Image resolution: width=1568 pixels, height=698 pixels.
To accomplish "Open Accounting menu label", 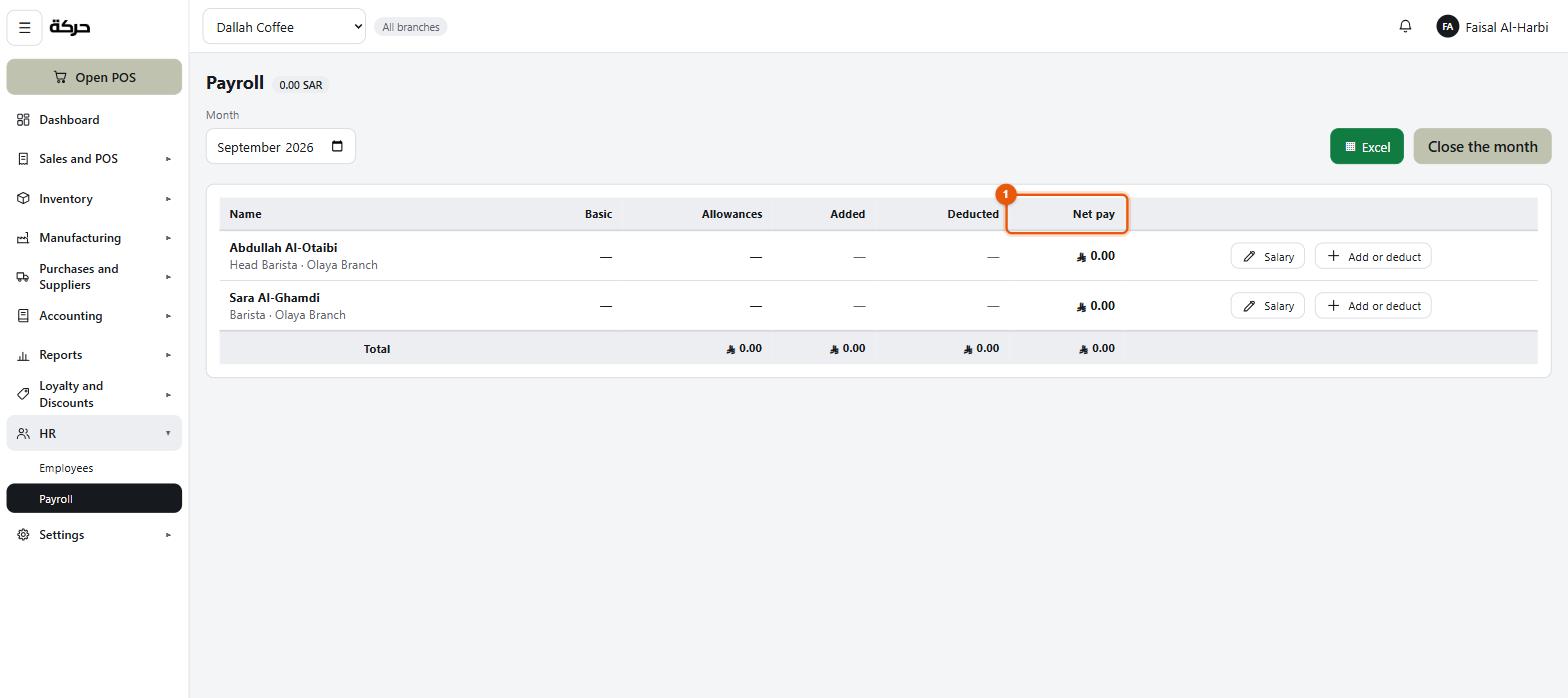I will 71,316.
